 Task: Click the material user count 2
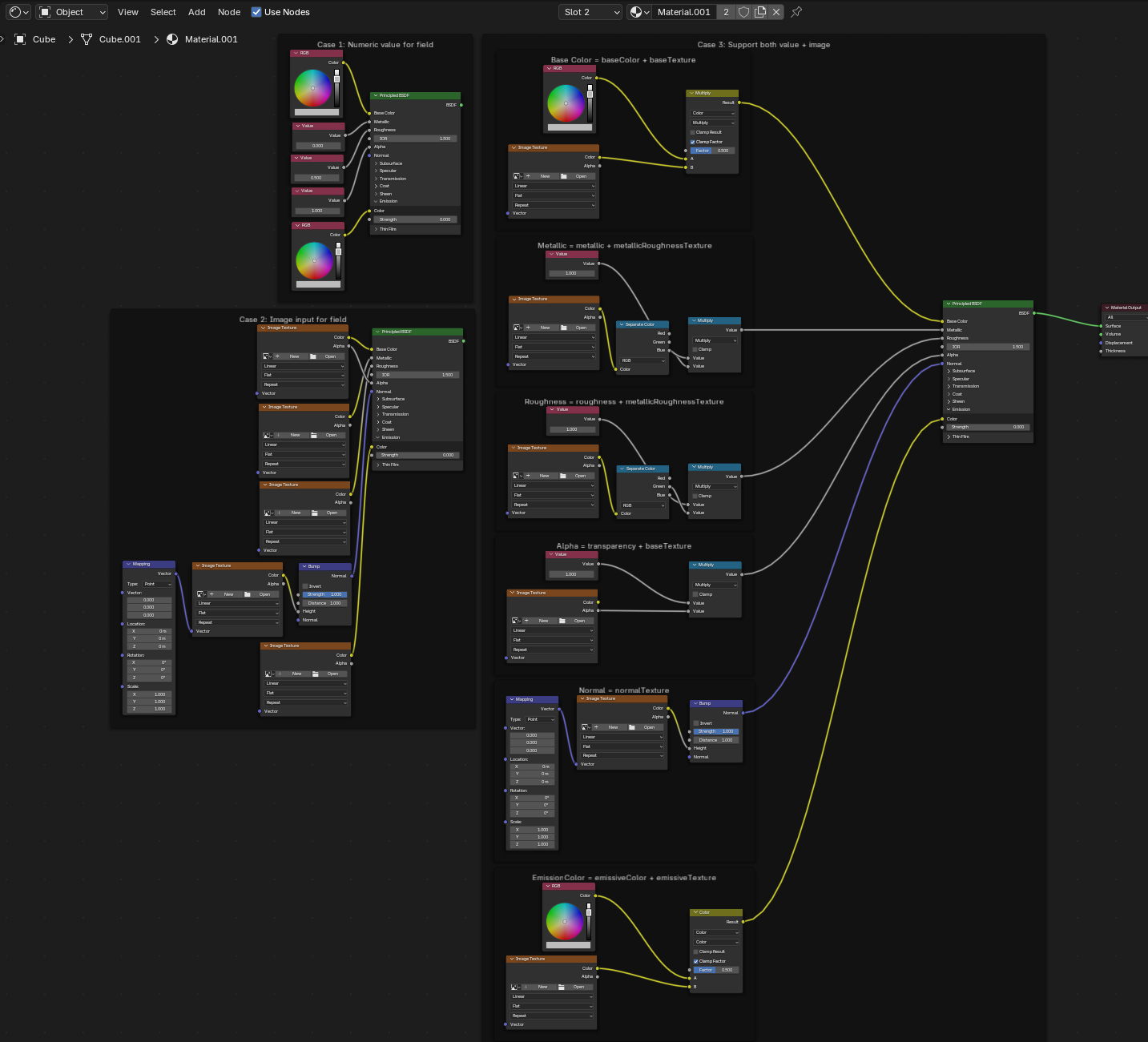click(726, 12)
